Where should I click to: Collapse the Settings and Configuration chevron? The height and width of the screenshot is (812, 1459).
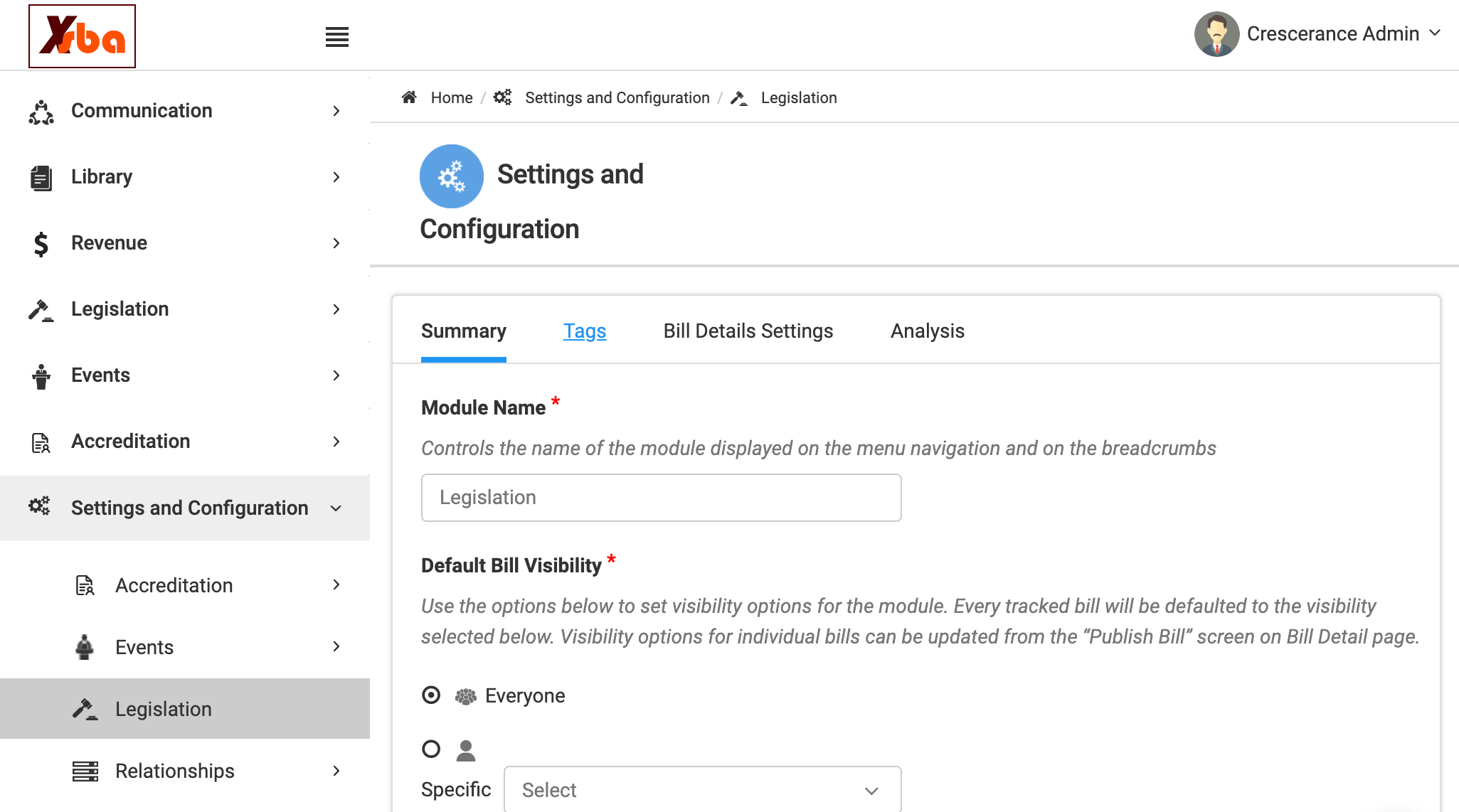336,508
